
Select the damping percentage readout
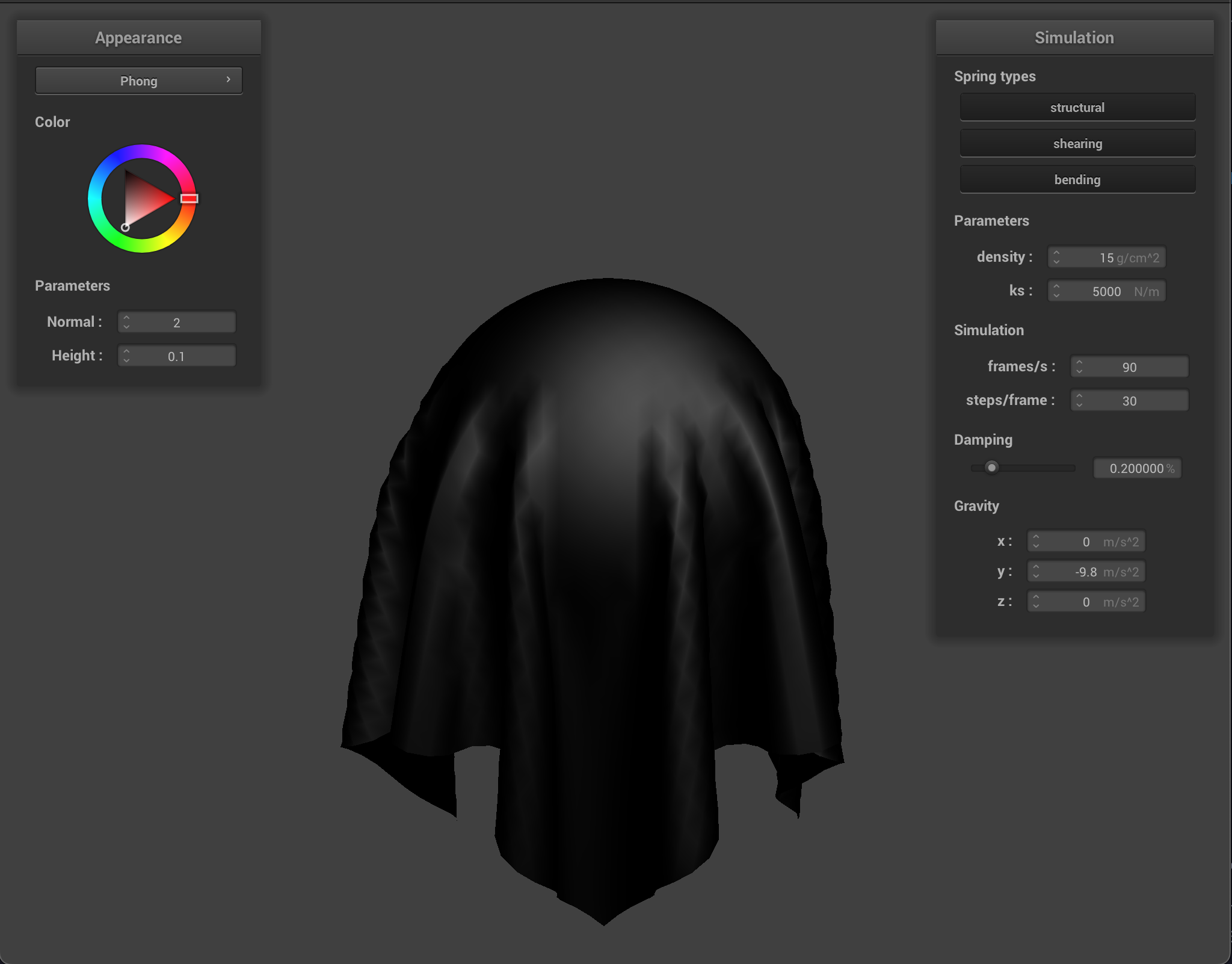click(1136, 468)
